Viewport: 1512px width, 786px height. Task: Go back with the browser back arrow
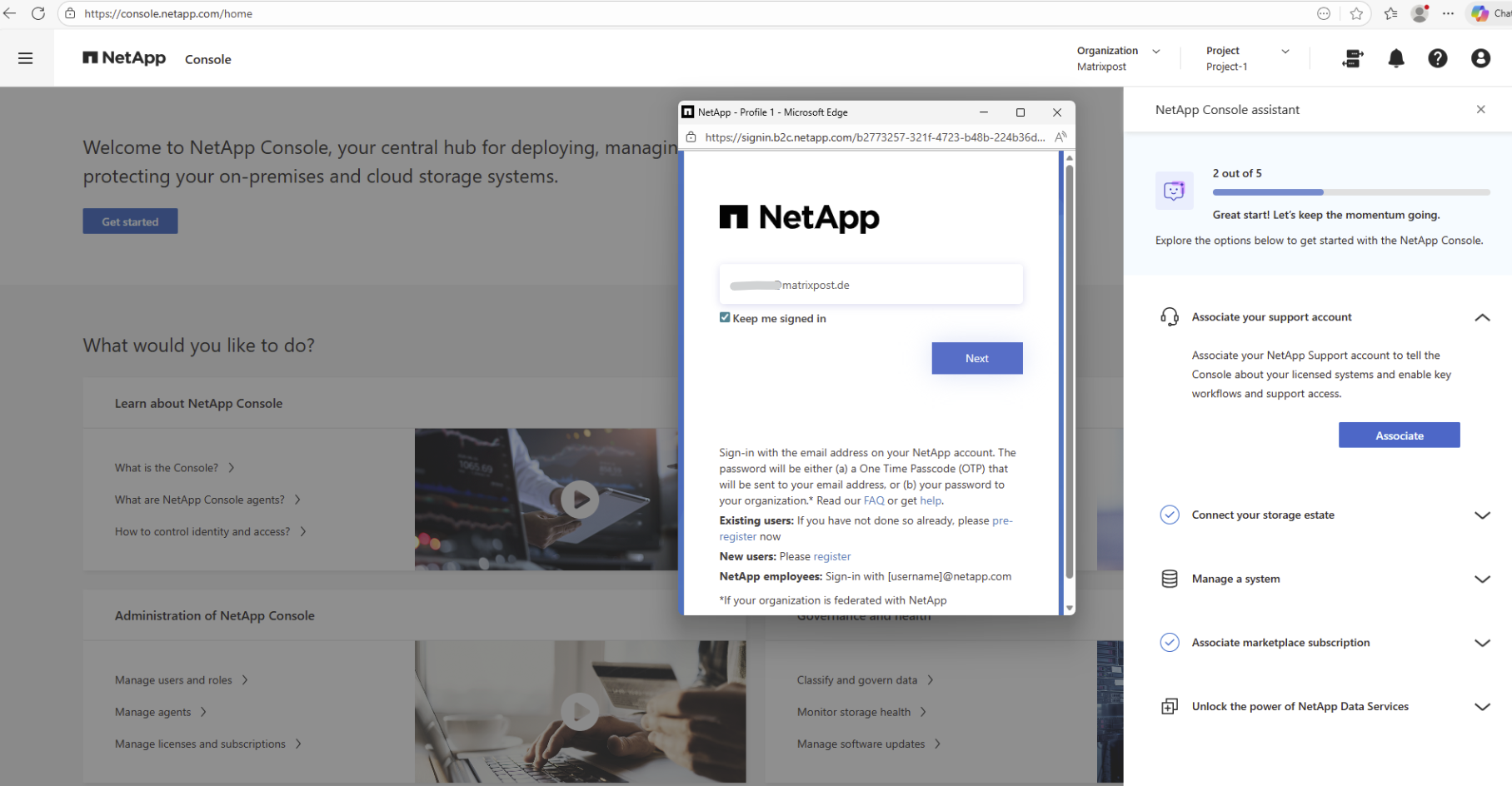point(10,13)
